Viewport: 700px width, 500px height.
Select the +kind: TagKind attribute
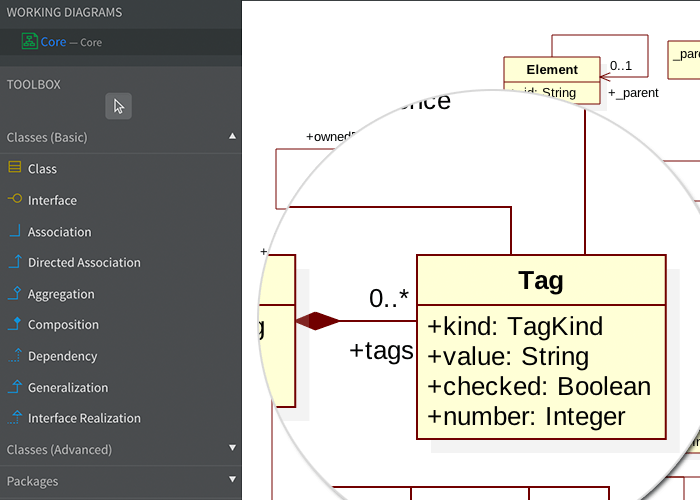pyautogui.click(x=515, y=326)
